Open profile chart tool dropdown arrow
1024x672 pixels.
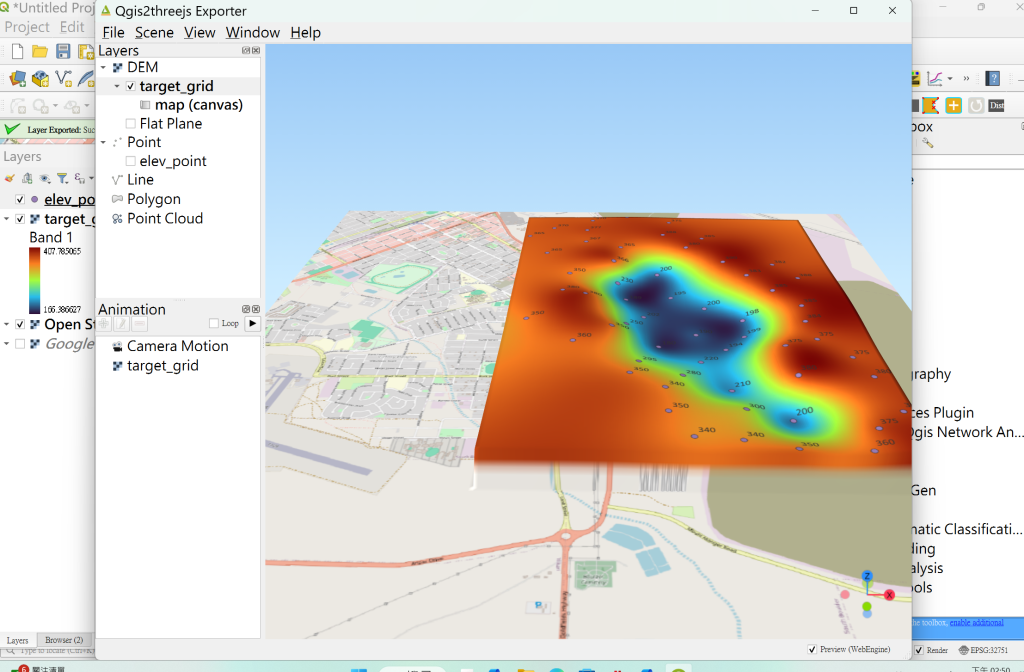click(x=950, y=79)
